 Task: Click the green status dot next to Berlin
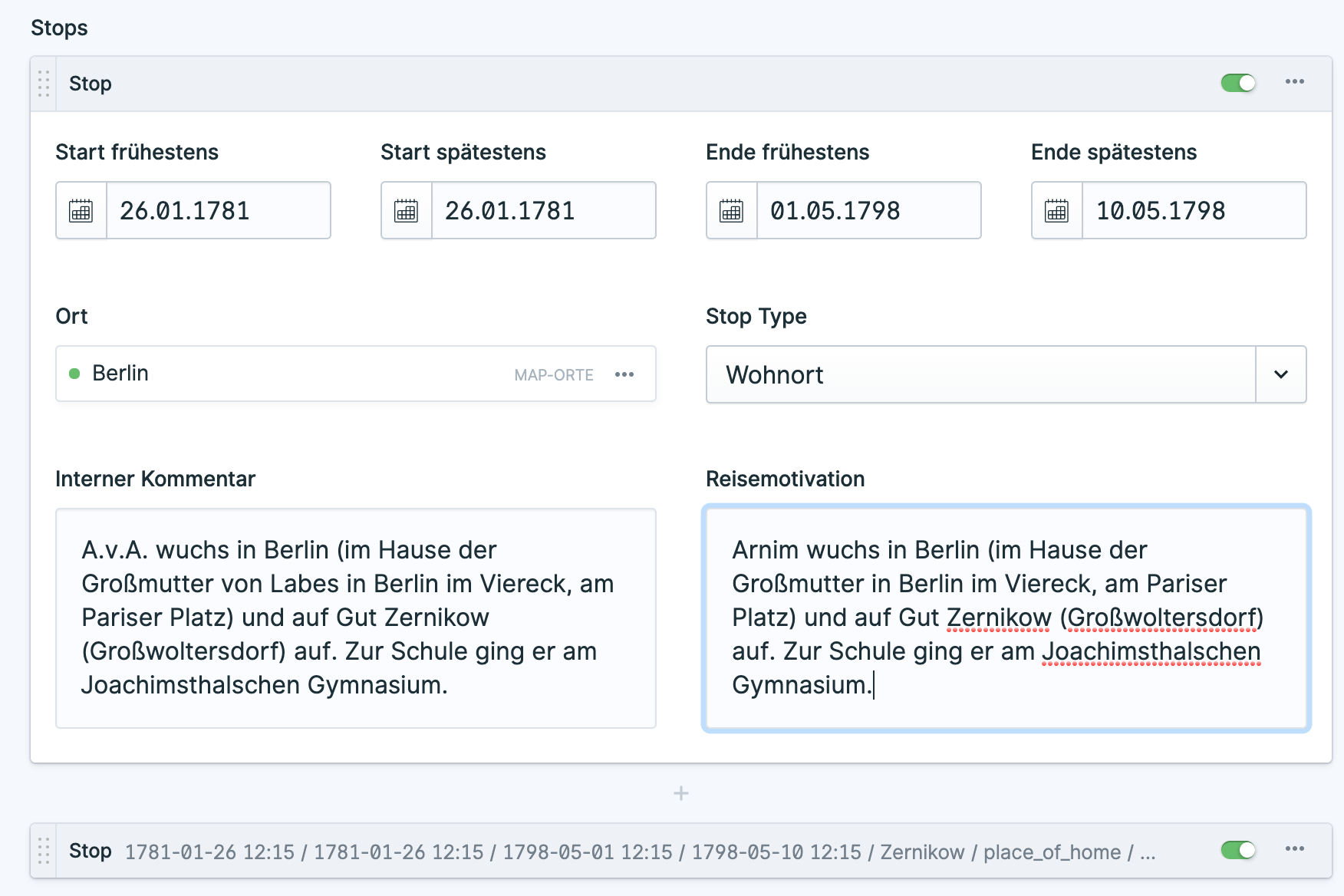coord(74,374)
